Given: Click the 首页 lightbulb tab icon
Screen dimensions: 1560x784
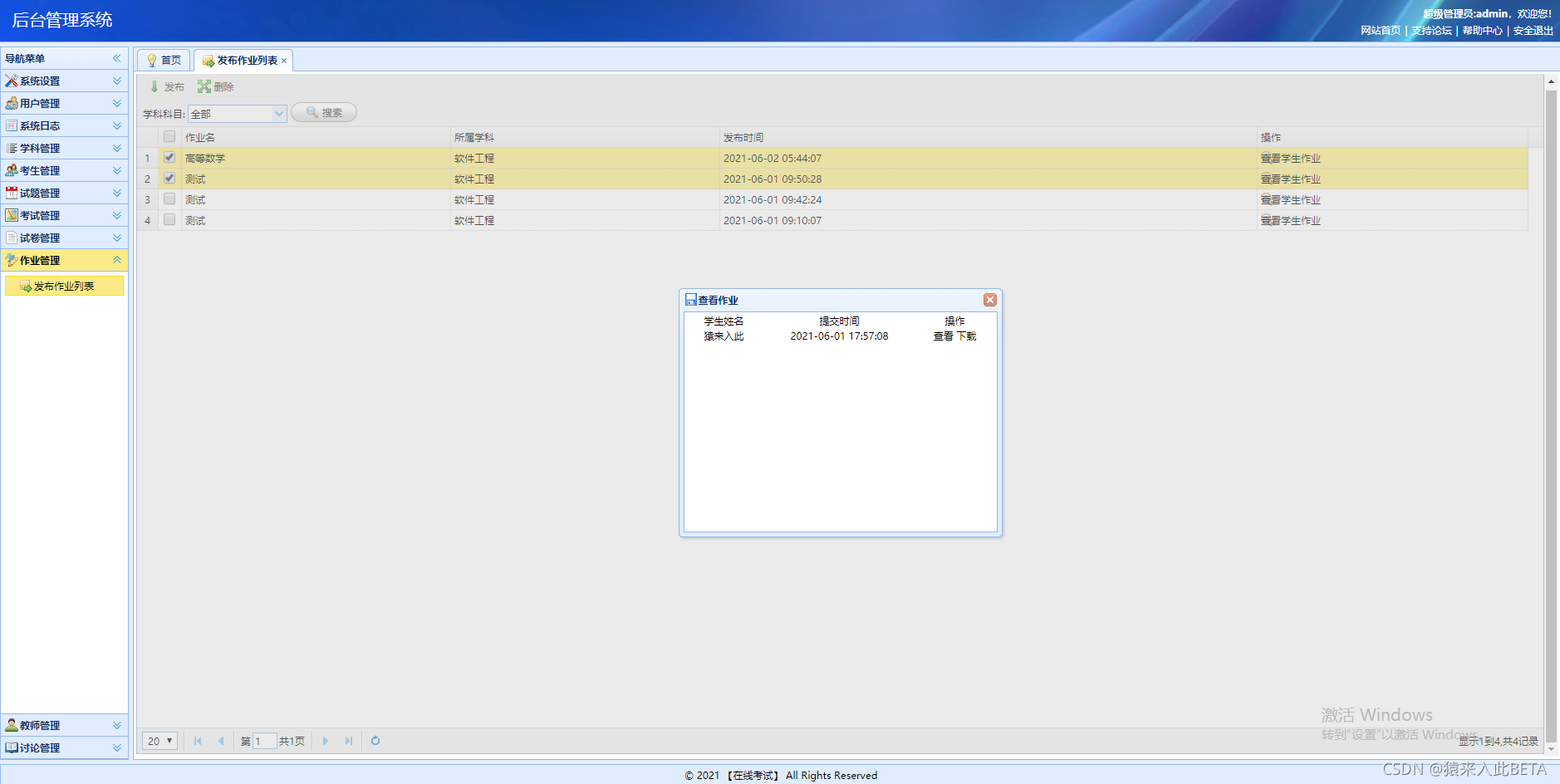Looking at the screenshot, I should (152, 61).
